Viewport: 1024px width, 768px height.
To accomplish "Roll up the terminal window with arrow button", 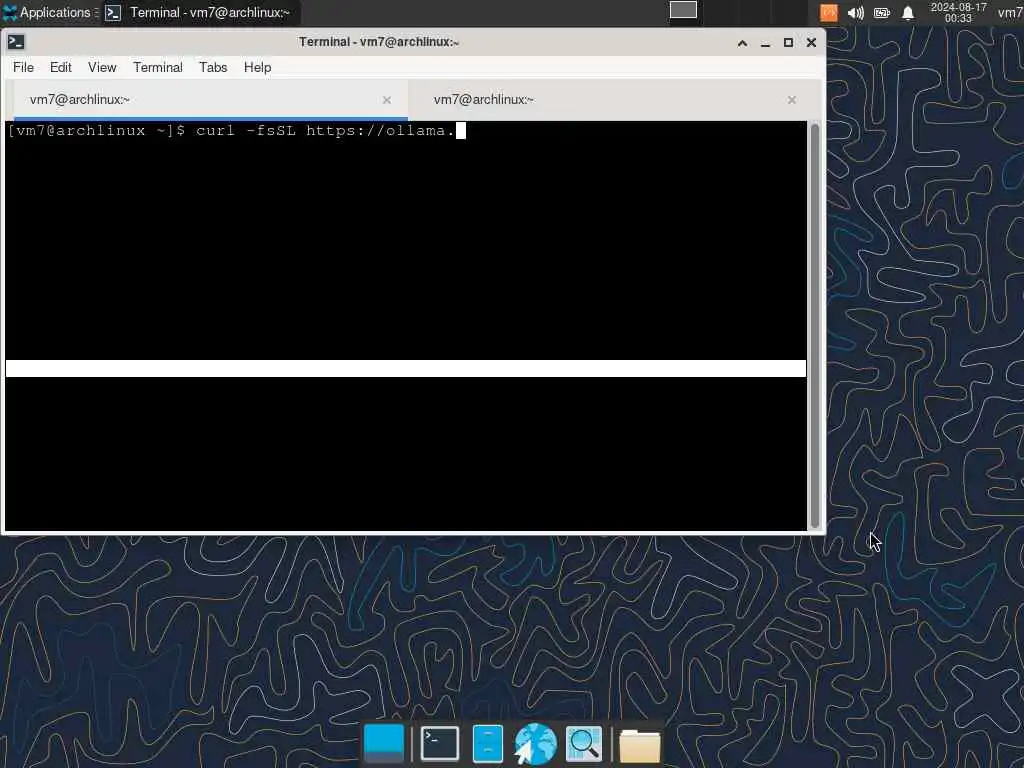I will [x=743, y=42].
